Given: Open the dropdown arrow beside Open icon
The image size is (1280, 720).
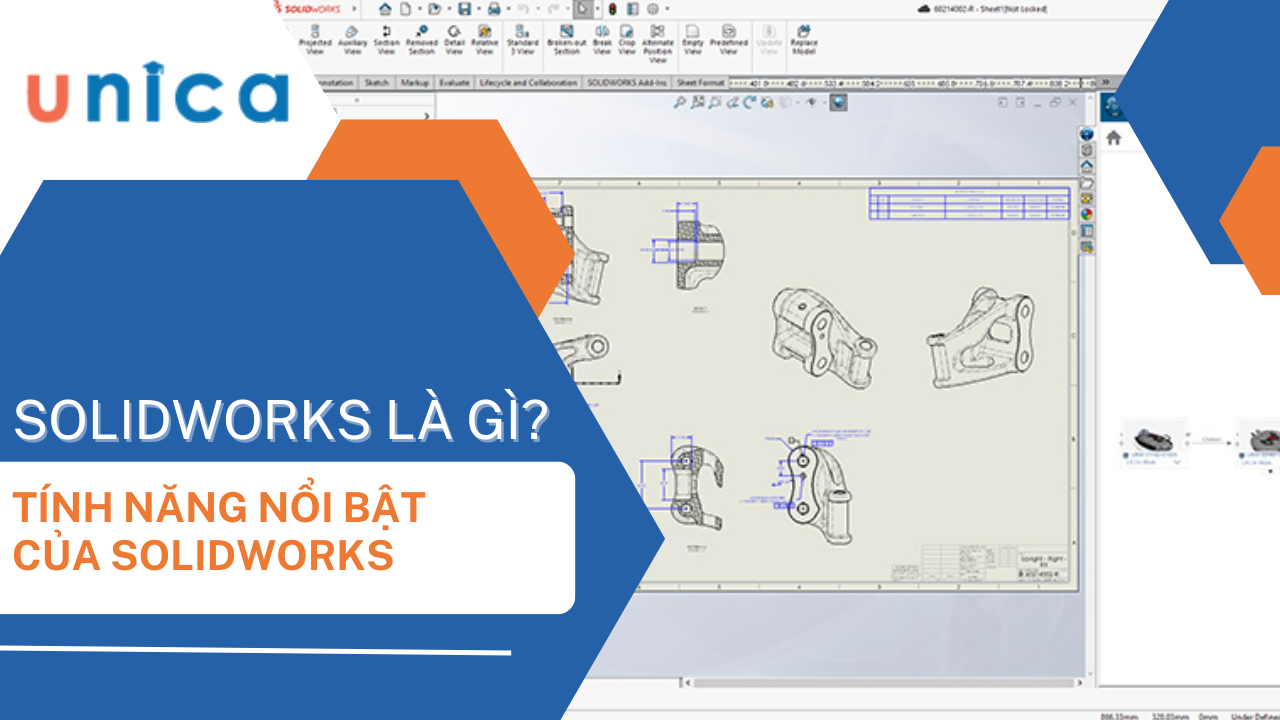Looking at the screenshot, I should coord(449,9).
